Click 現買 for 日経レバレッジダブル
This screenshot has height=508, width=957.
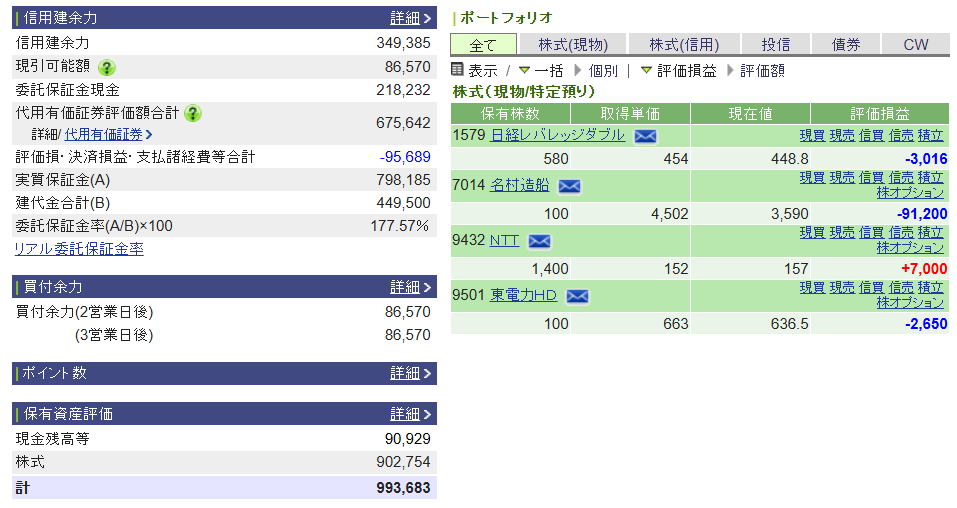pos(811,135)
